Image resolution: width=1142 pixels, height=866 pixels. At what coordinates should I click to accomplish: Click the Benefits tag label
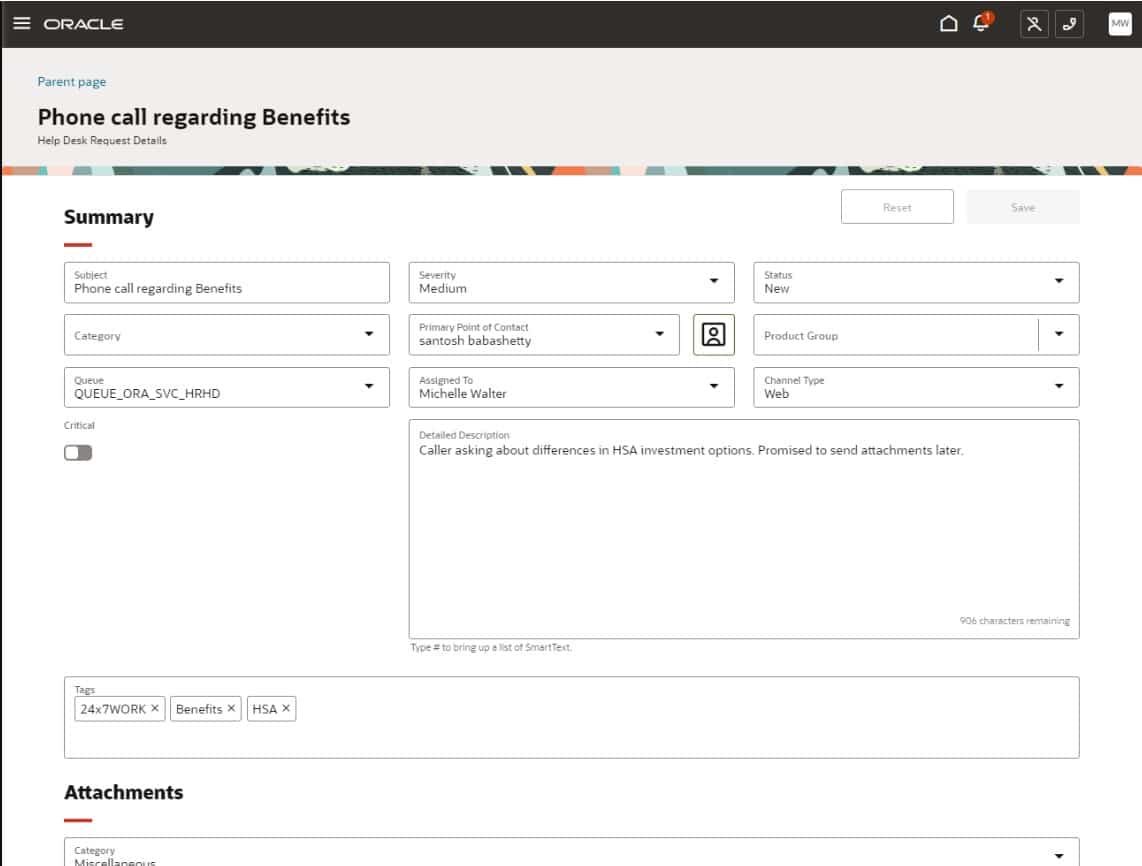click(199, 709)
